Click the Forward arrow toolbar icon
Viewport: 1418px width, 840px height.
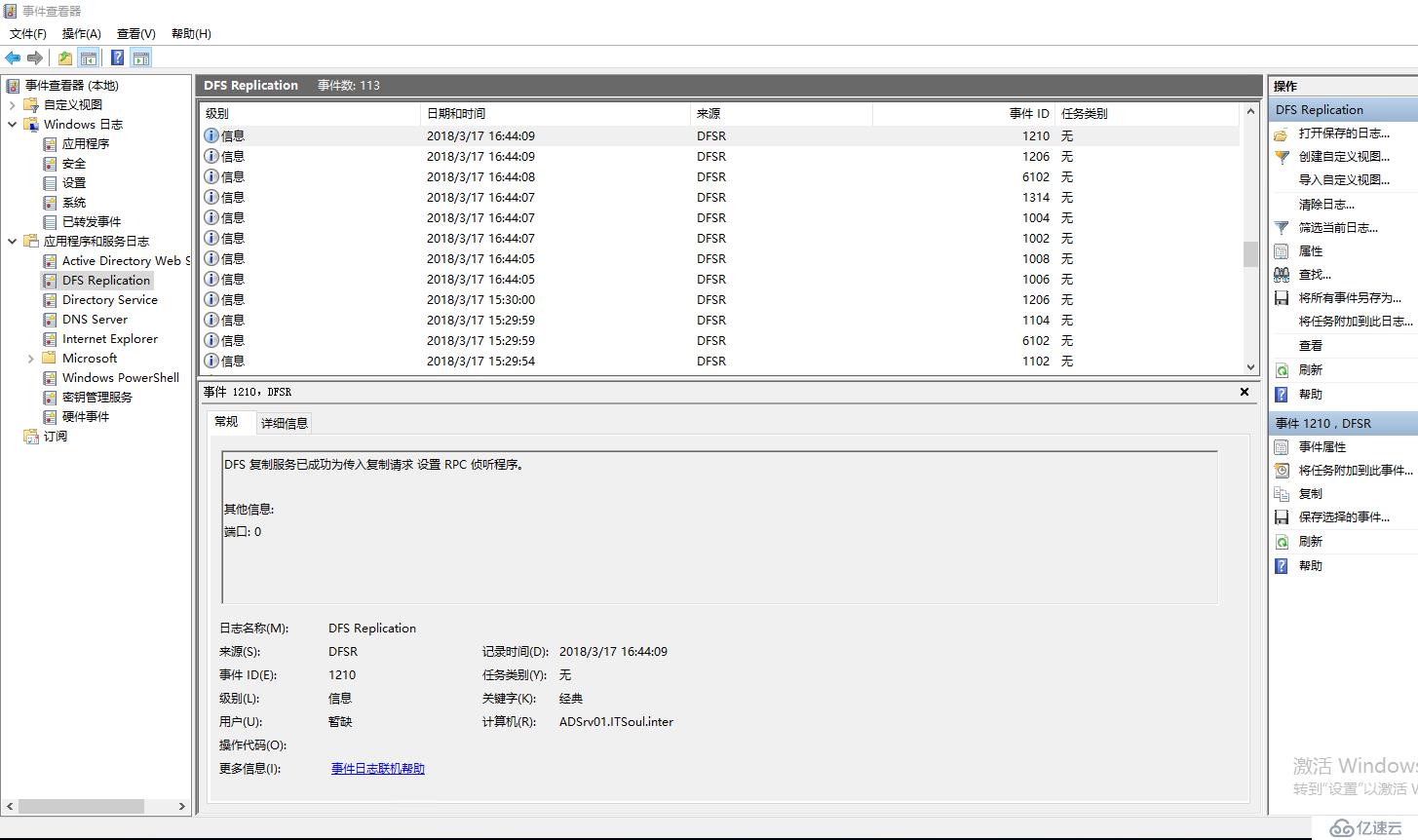35,58
